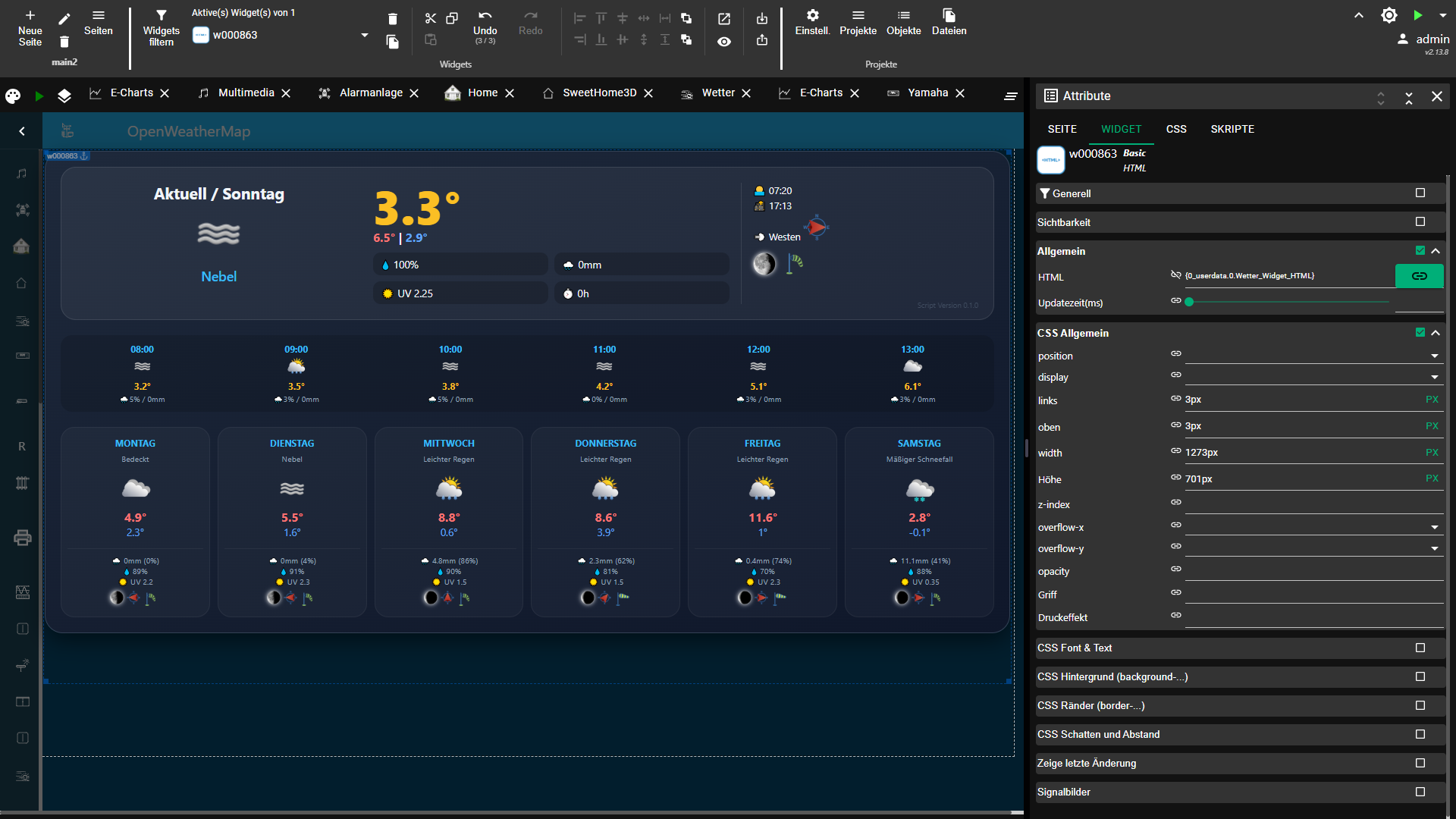The height and width of the screenshot is (819, 1456).
Task: Toggle widget preview with the eye icon
Action: 724,42
